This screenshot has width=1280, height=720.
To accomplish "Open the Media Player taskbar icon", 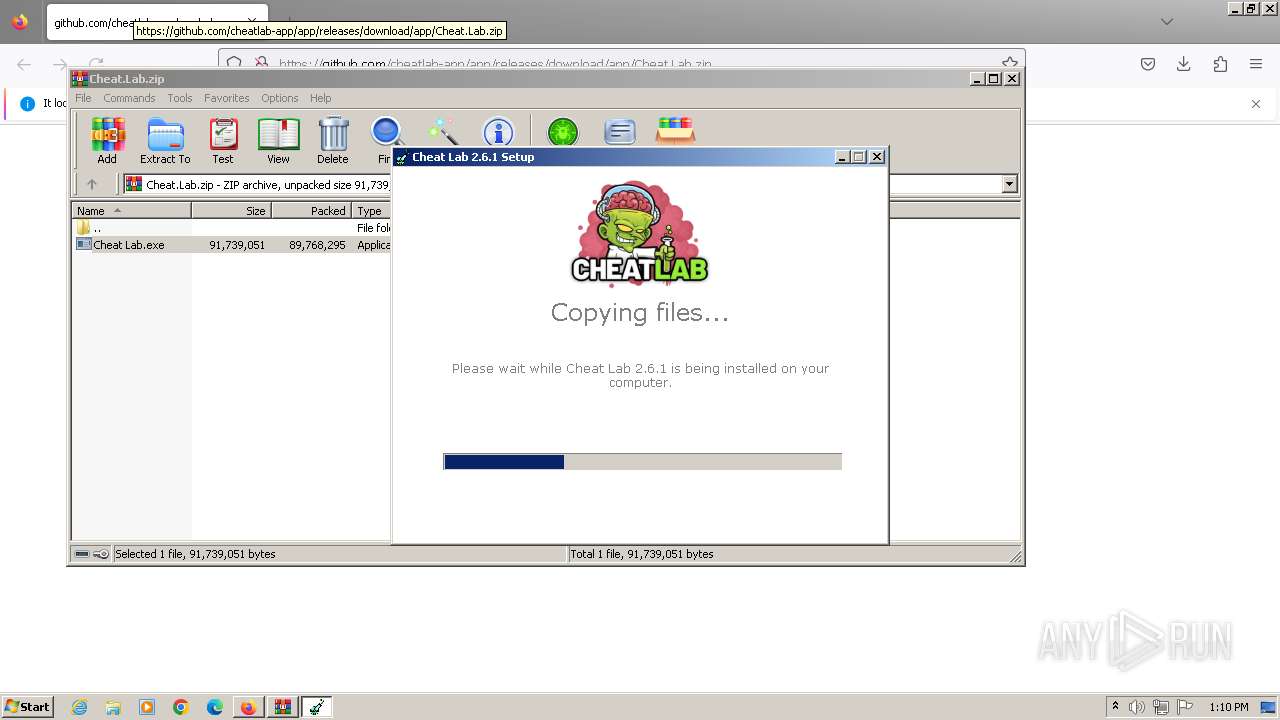I will (147, 707).
